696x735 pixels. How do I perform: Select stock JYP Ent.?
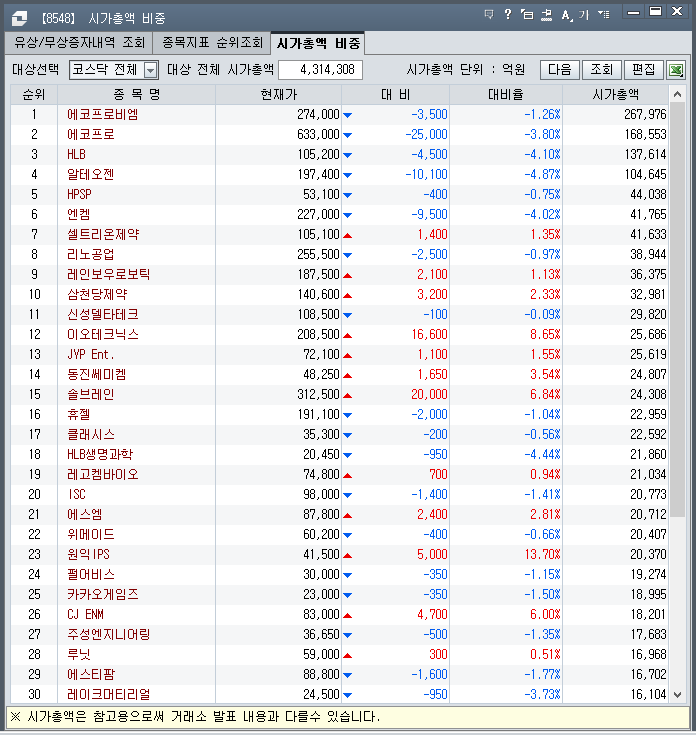click(x=90, y=354)
